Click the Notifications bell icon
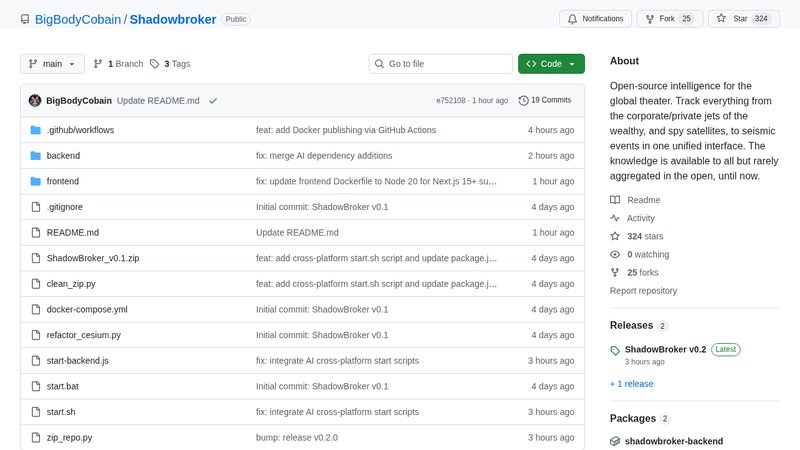800x450 pixels. coord(572,19)
